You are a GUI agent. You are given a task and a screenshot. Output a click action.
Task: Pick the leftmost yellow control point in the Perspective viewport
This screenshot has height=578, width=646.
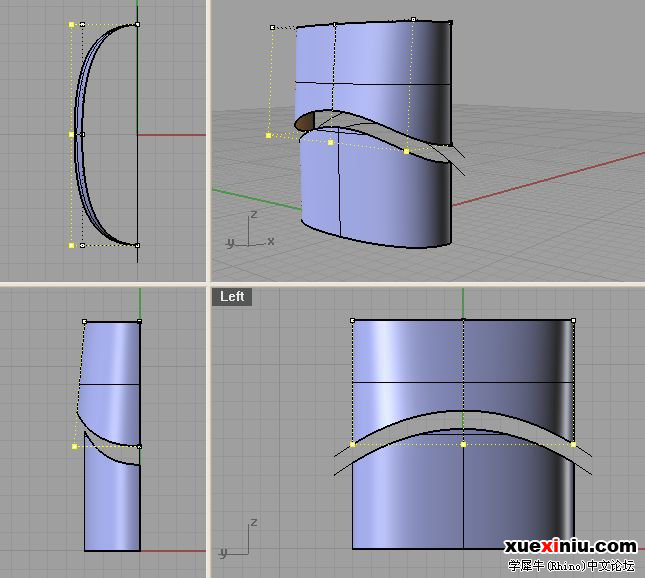point(269,136)
